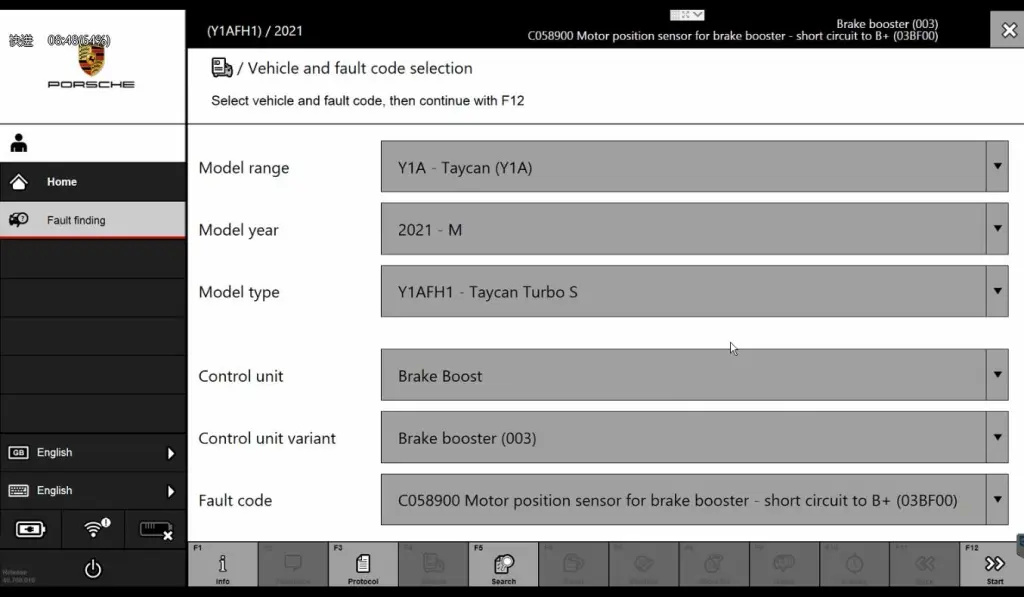Expand the keyboard English language selector

(x=92, y=491)
